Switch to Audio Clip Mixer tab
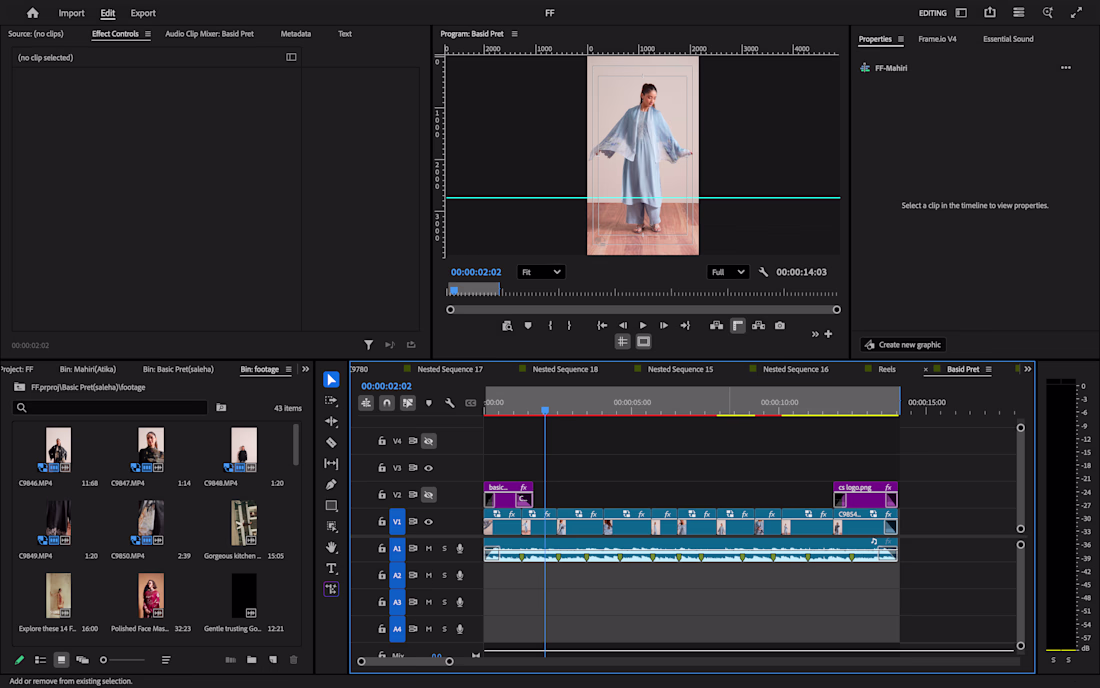Screen dimensions: 1100x688 (209, 34)
